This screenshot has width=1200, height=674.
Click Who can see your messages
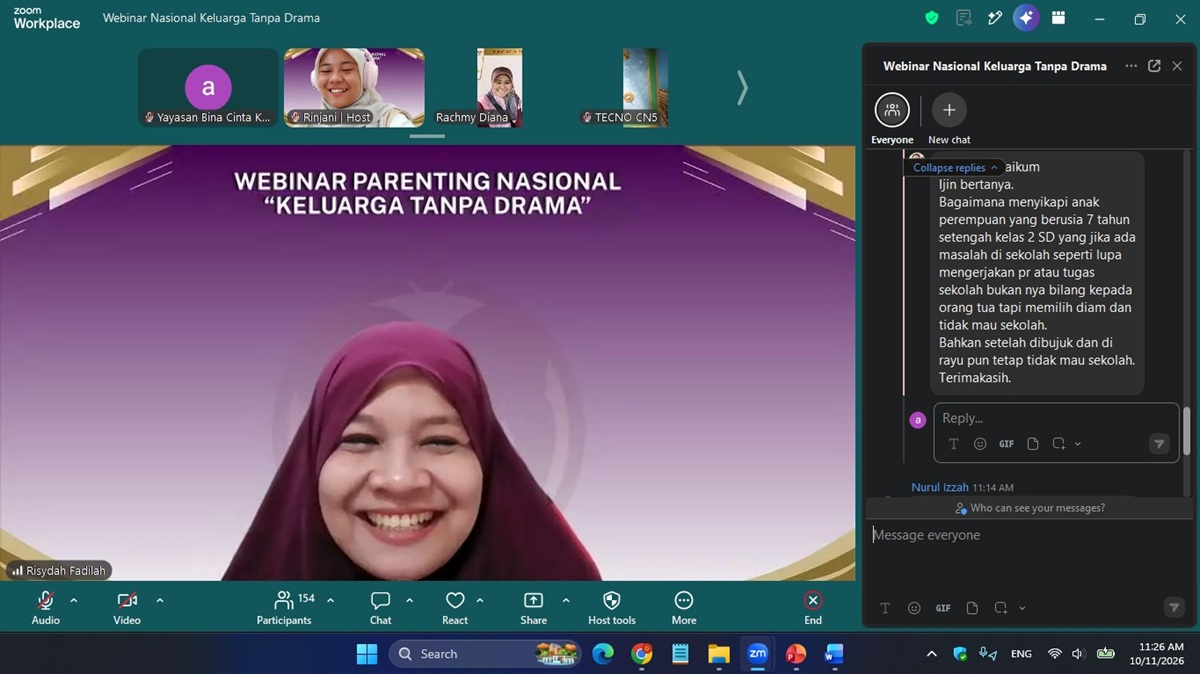1030,508
